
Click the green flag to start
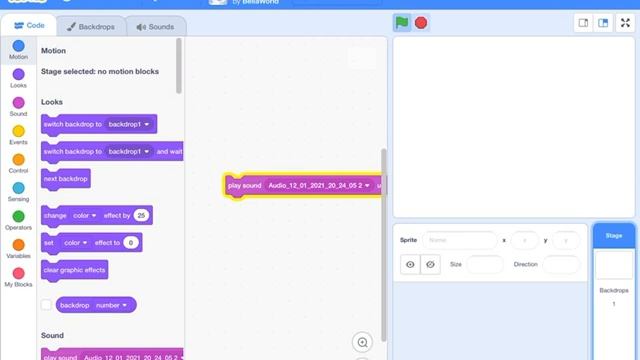402,23
